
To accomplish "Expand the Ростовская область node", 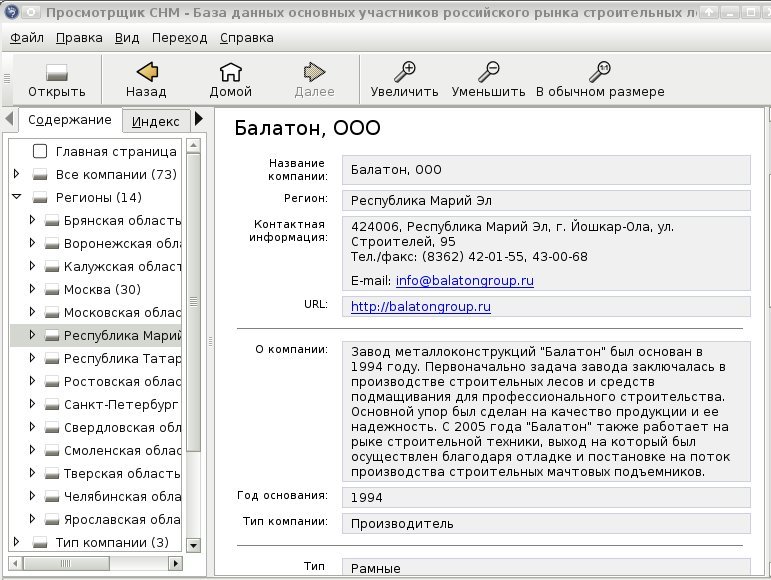I will (32, 381).
